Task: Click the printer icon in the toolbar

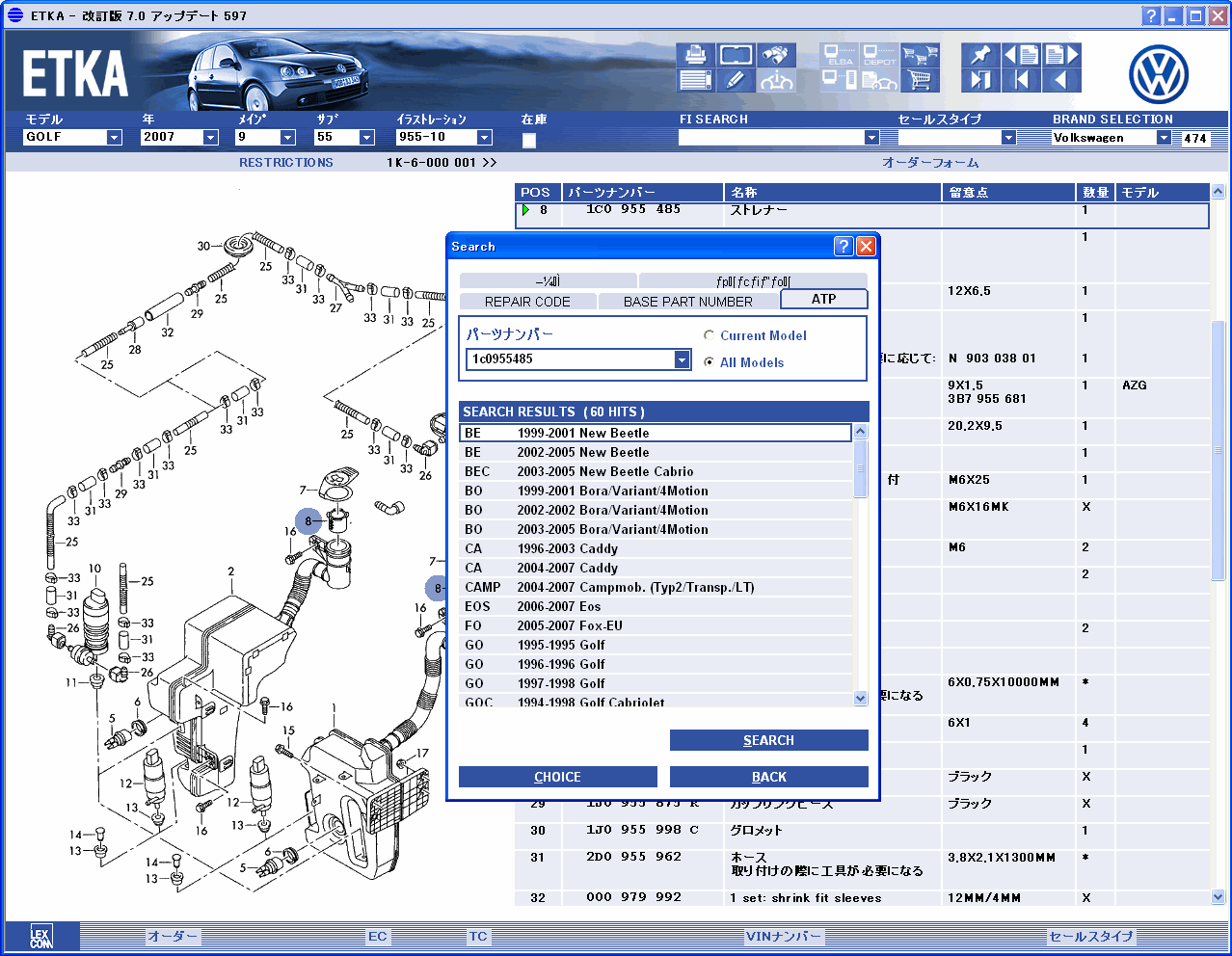Action: click(694, 55)
